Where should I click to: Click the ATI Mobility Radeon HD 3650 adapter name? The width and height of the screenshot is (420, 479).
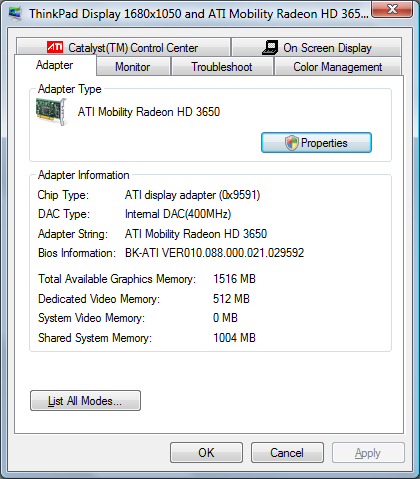pyautogui.click(x=149, y=112)
